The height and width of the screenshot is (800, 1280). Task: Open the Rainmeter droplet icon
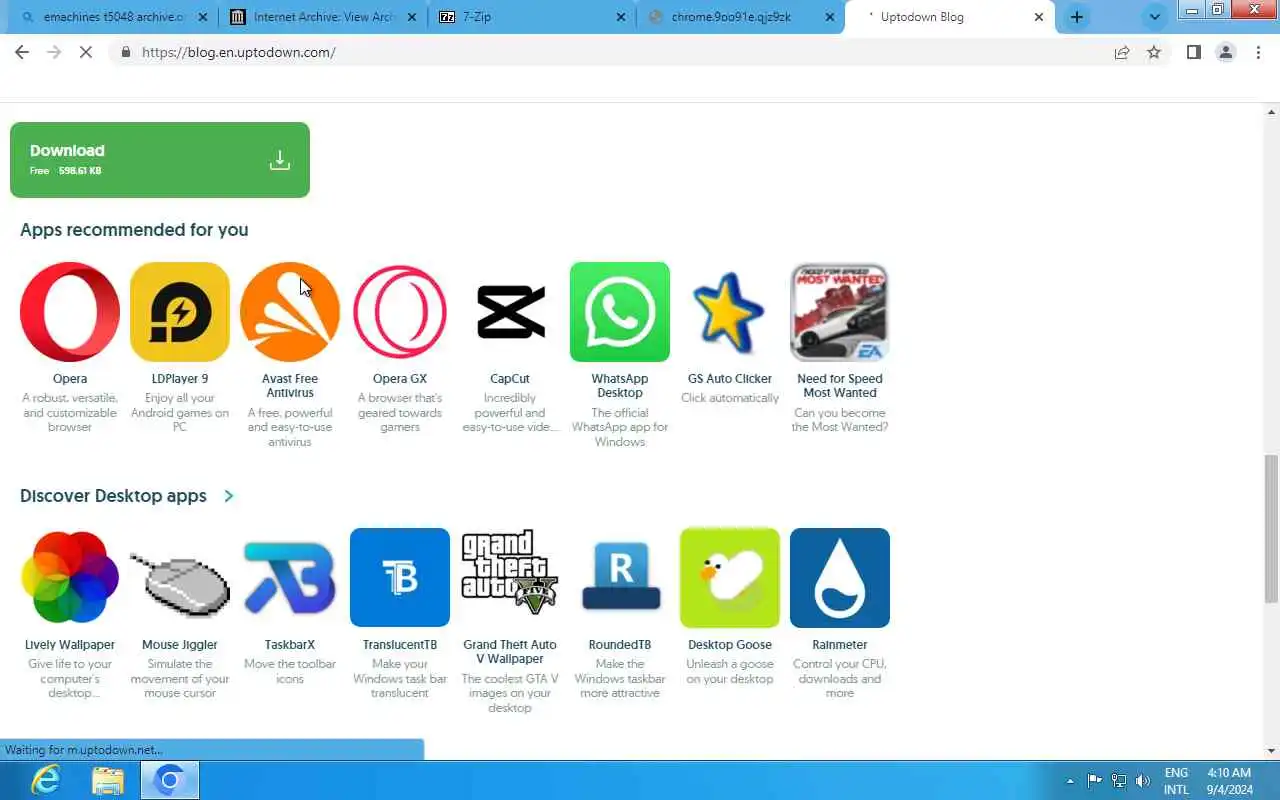(840, 578)
